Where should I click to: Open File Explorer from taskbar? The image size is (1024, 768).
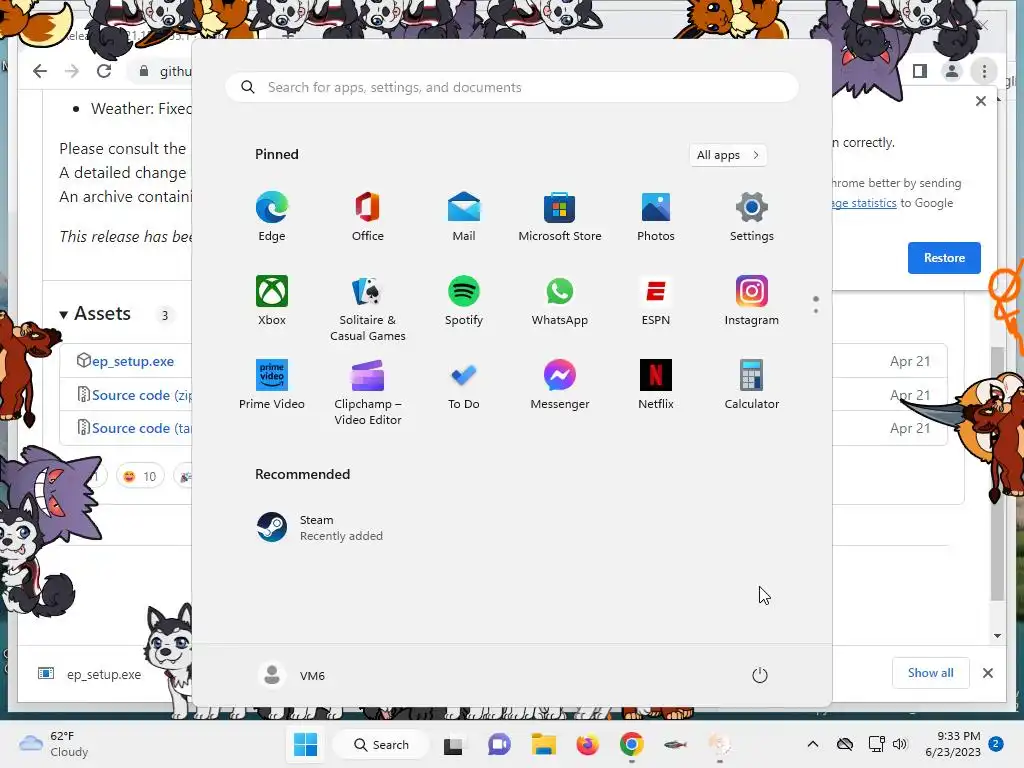pos(543,744)
